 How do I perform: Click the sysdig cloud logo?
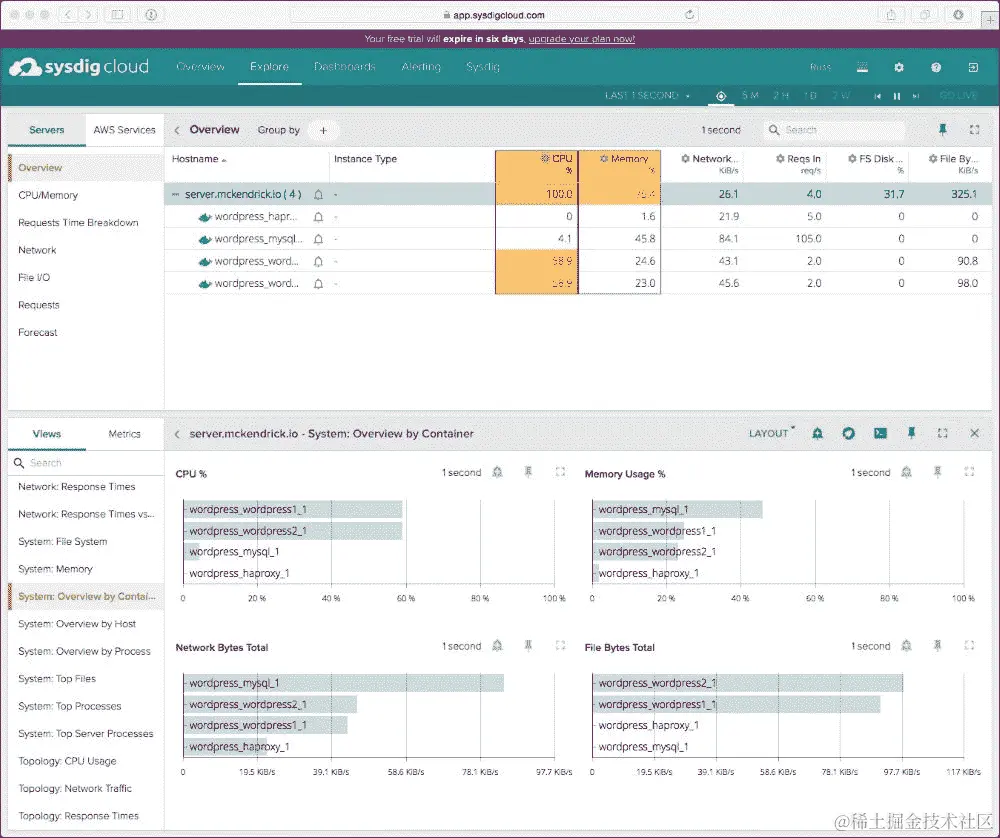[79, 67]
